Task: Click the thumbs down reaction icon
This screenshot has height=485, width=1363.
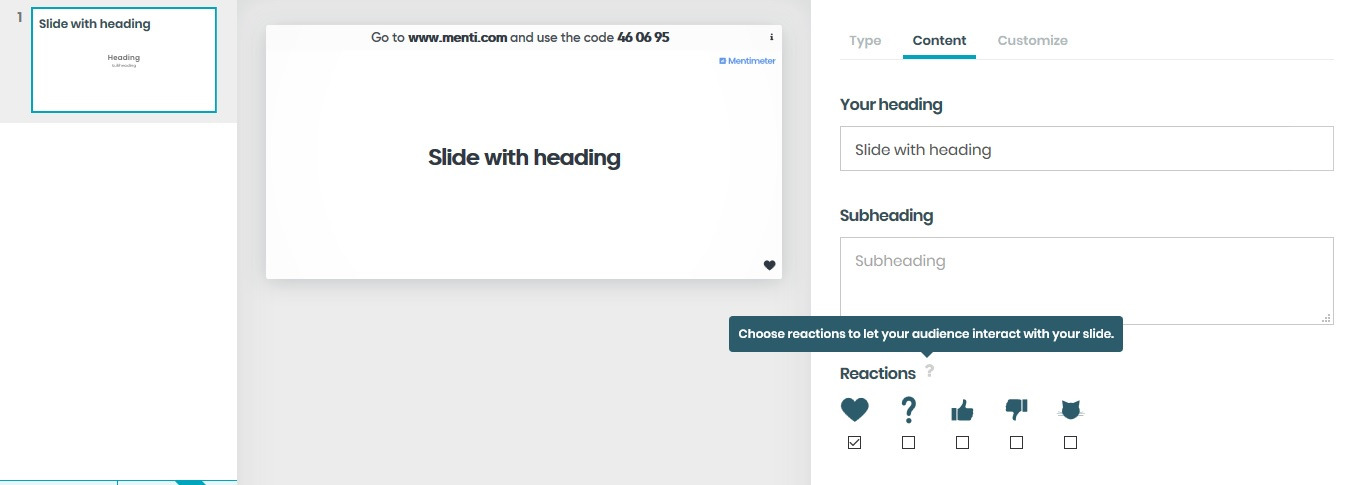Action: 1016,409
